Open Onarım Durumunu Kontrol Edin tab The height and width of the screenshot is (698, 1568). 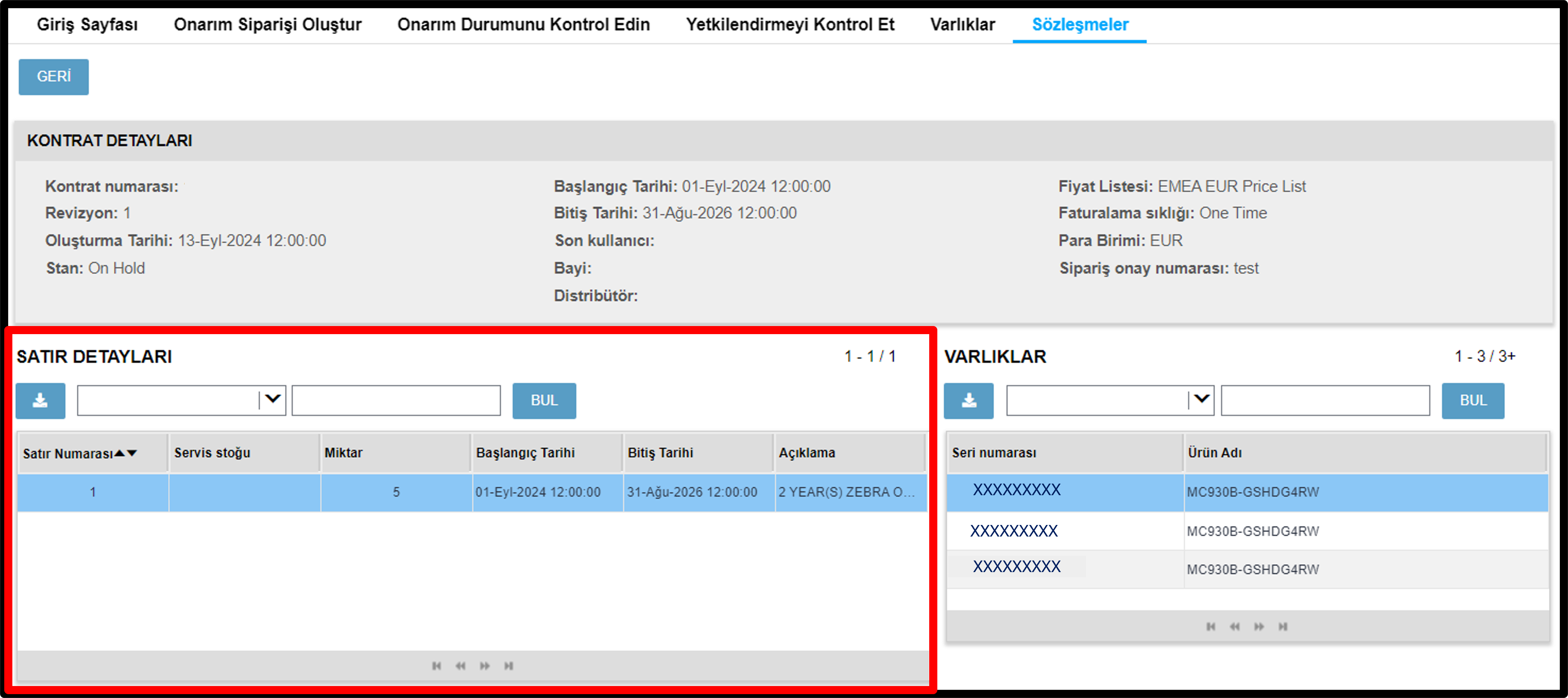(x=523, y=24)
